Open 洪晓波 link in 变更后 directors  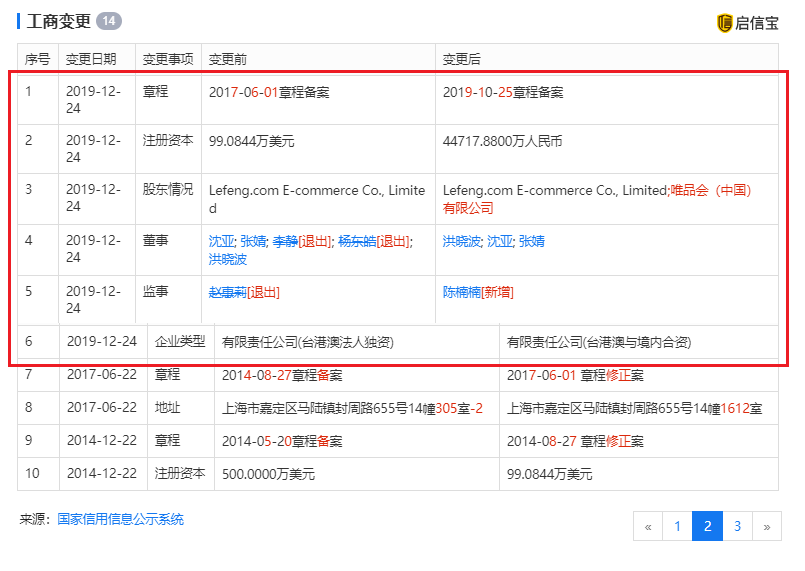pos(461,241)
